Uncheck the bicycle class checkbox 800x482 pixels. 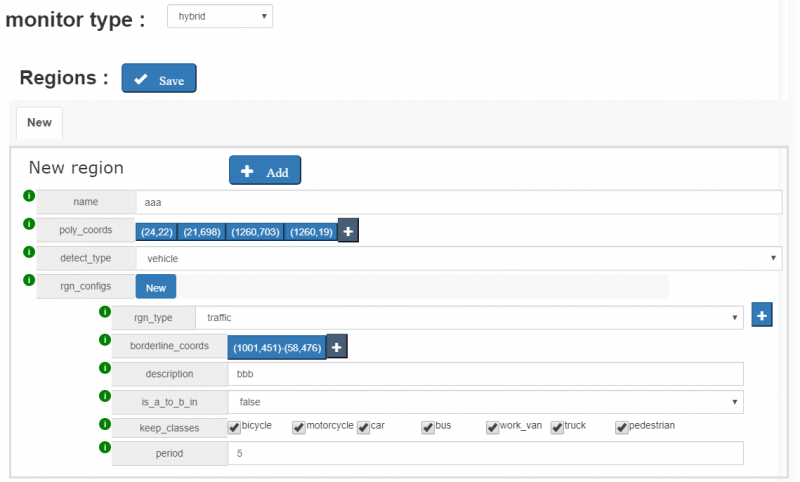(234, 427)
